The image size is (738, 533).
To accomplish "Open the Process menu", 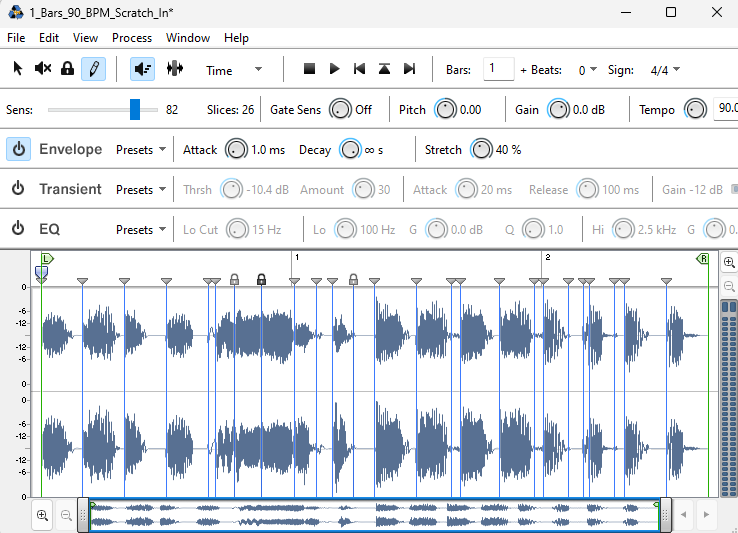I will click(132, 38).
